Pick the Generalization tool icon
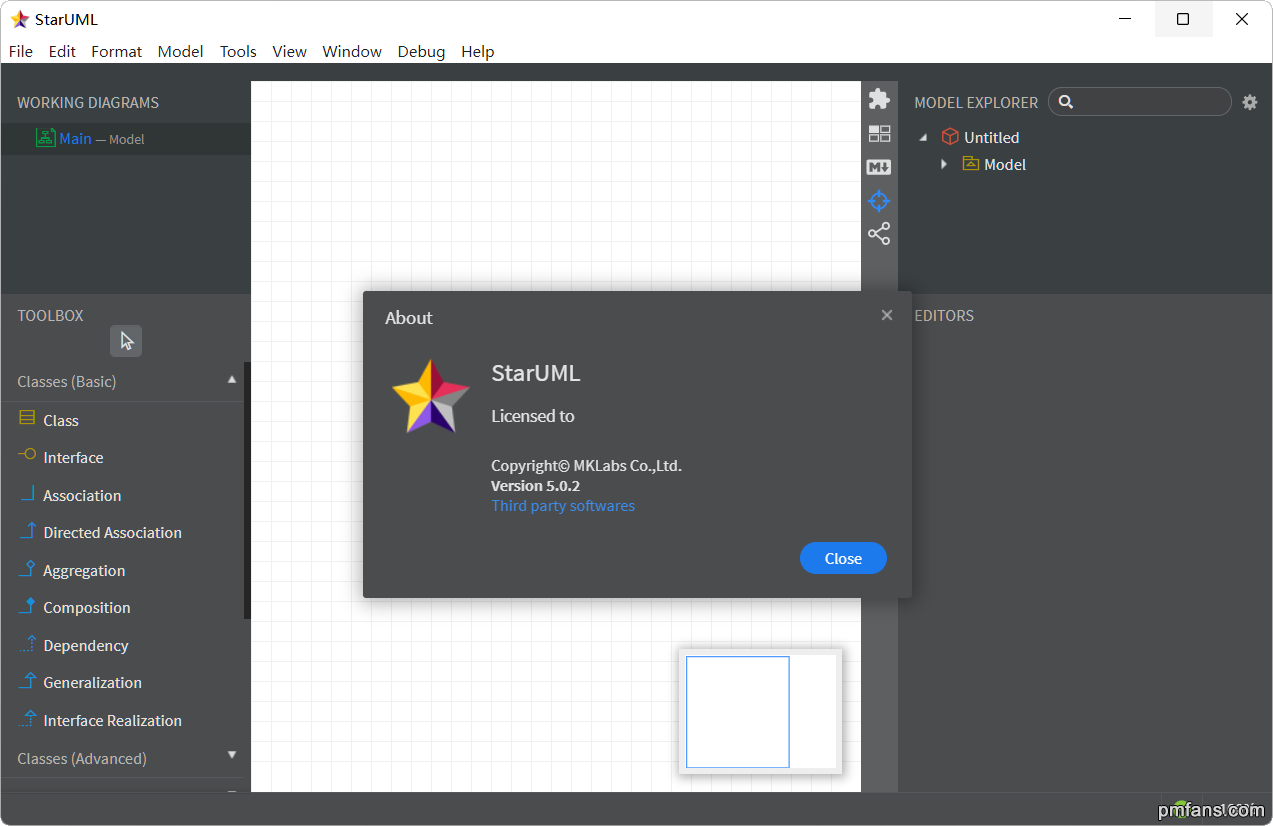1273x826 pixels. click(27, 681)
